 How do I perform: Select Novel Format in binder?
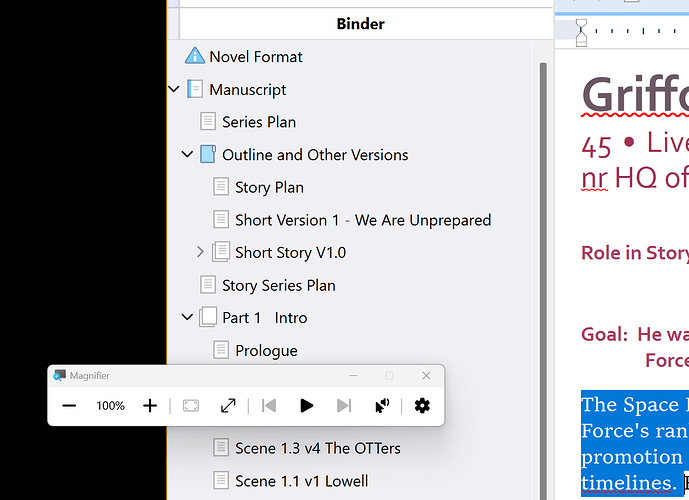pyautogui.click(x=255, y=57)
